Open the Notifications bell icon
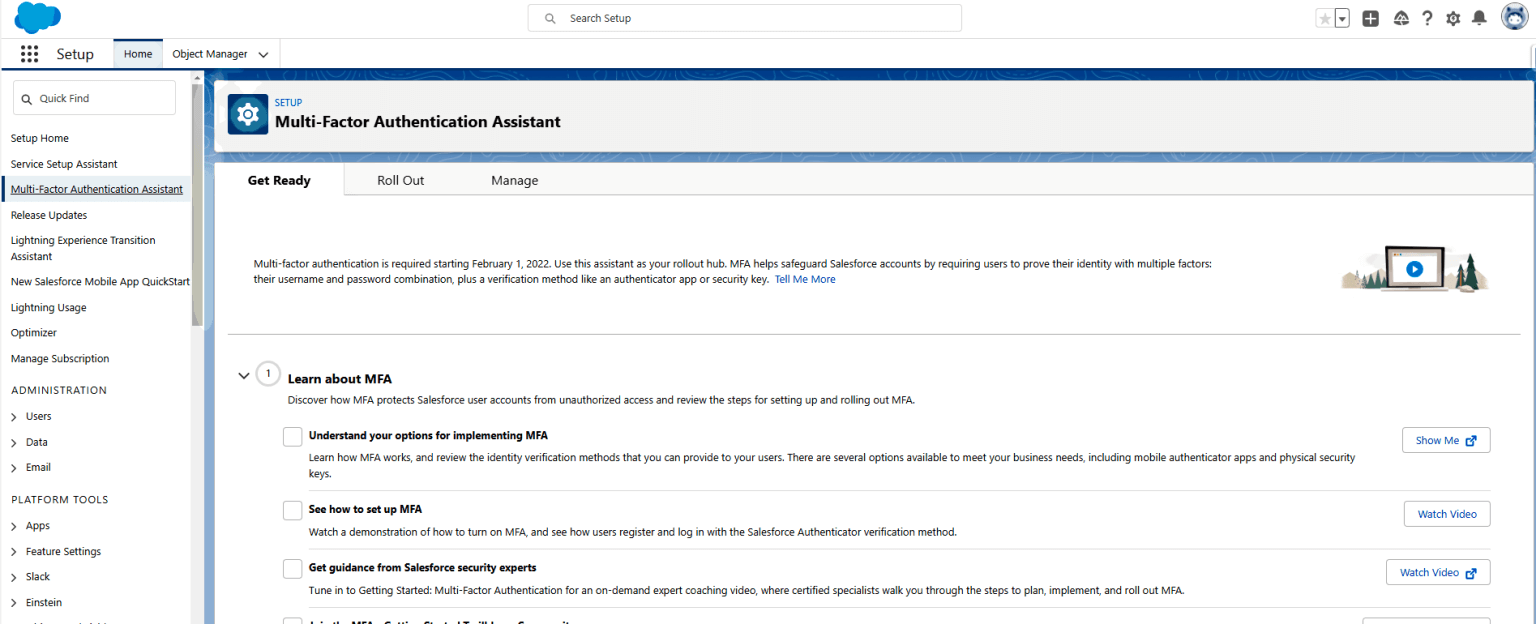The image size is (1536, 624). (1480, 18)
